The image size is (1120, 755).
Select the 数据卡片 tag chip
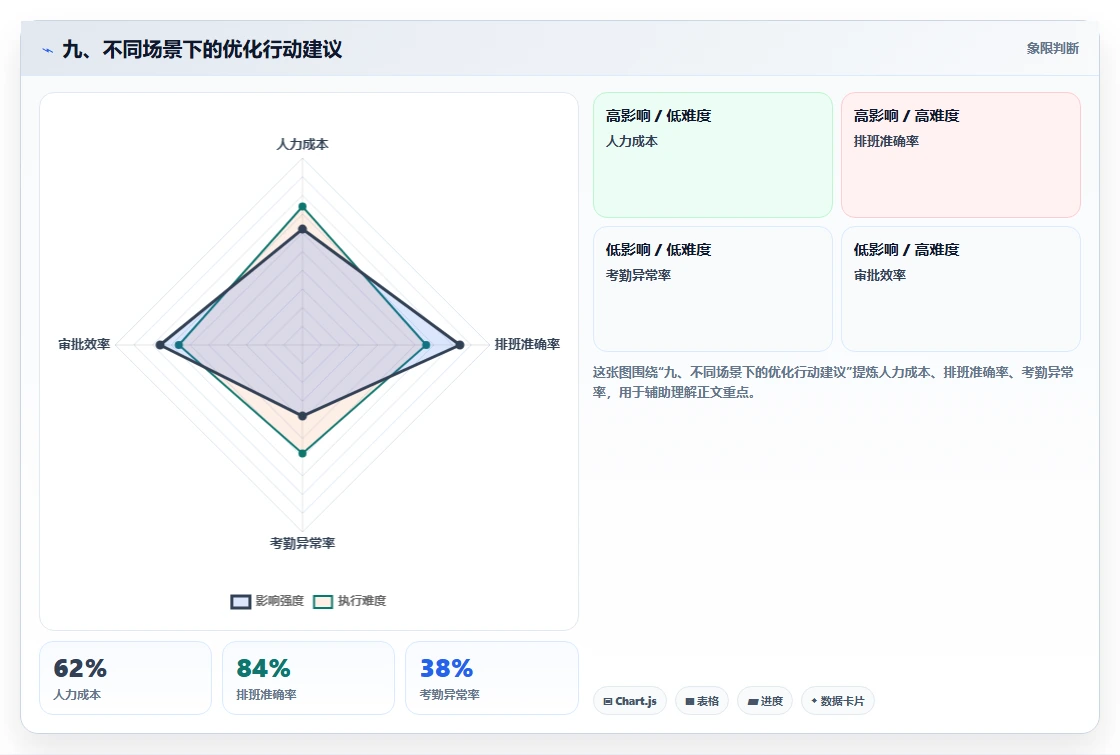tap(838, 701)
